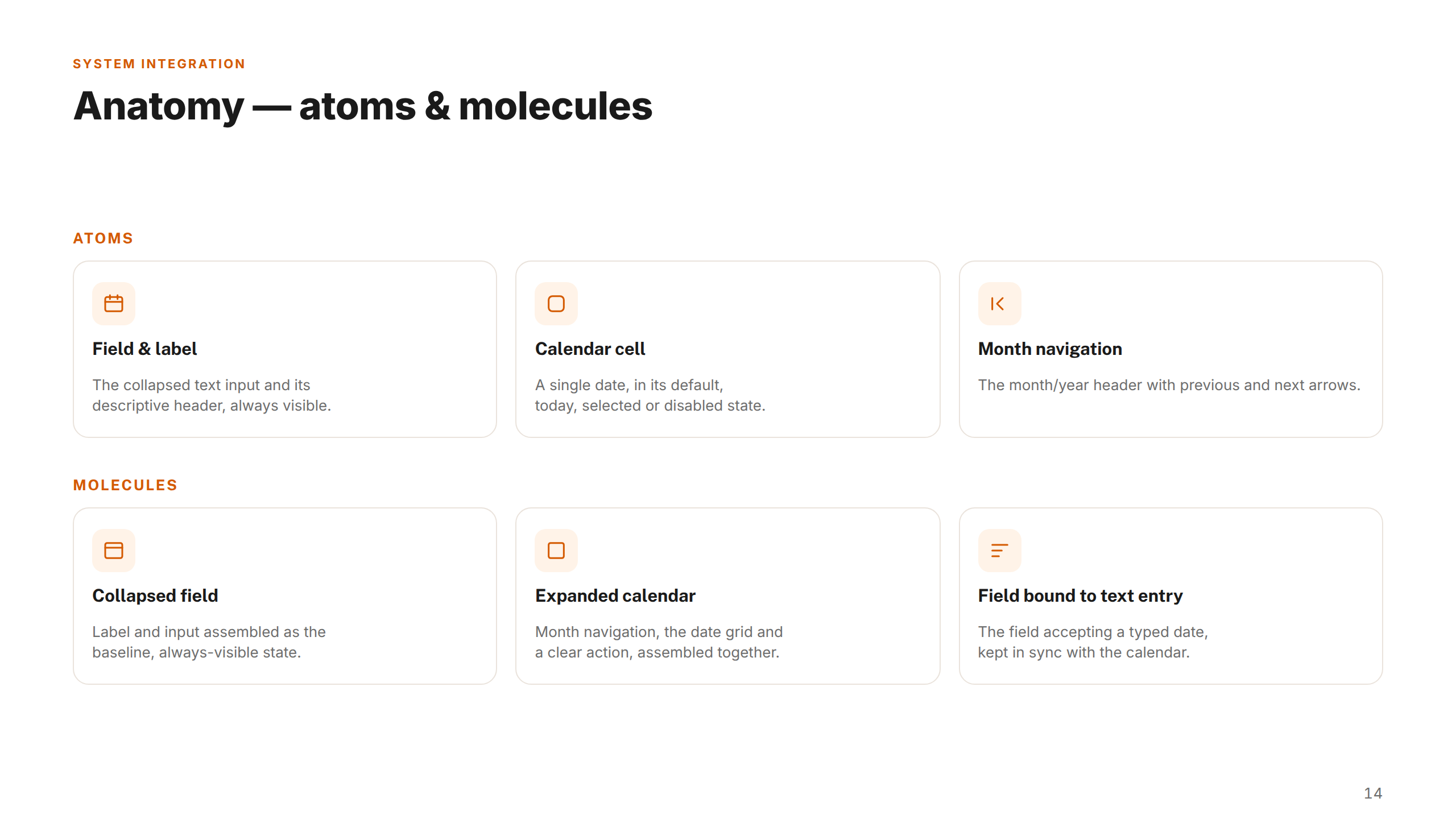The image size is (1456, 819).
Task: Select the Collapsed field heading
Action: pyautogui.click(x=155, y=595)
